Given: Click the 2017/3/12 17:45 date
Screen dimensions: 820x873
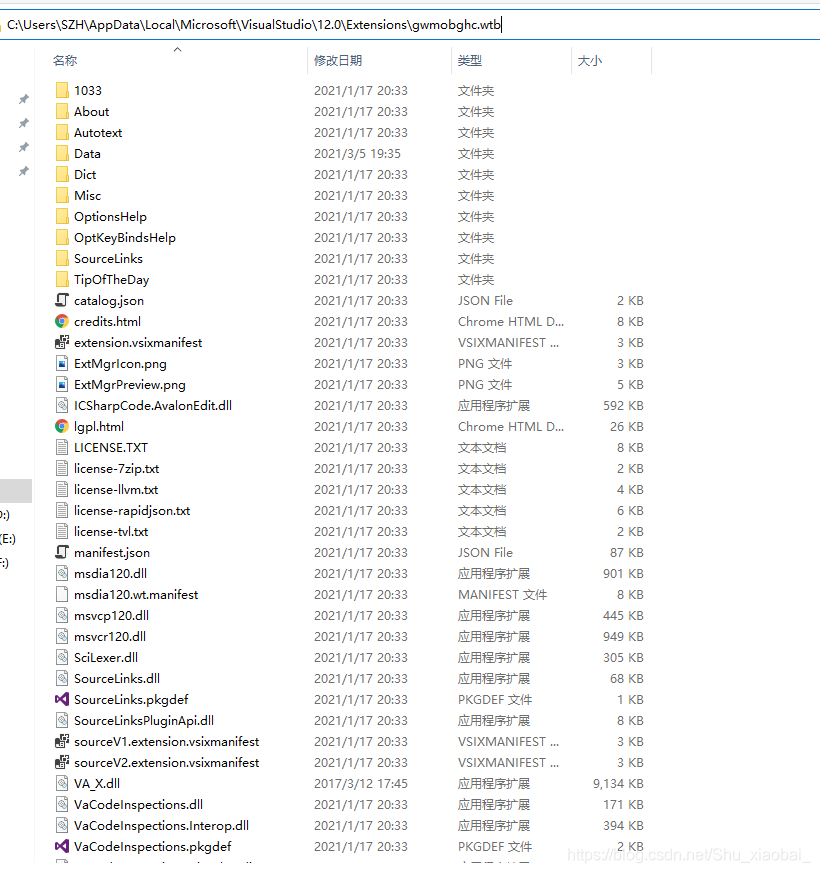Looking at the screenshot, I should (361, 783).
